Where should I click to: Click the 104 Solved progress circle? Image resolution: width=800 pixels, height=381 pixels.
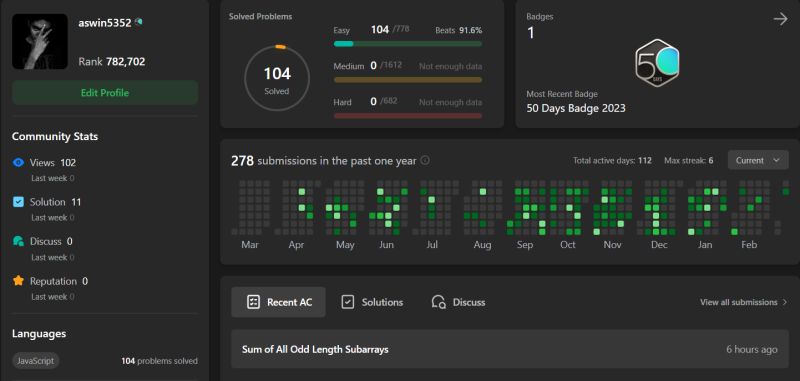tap(277, 79)
